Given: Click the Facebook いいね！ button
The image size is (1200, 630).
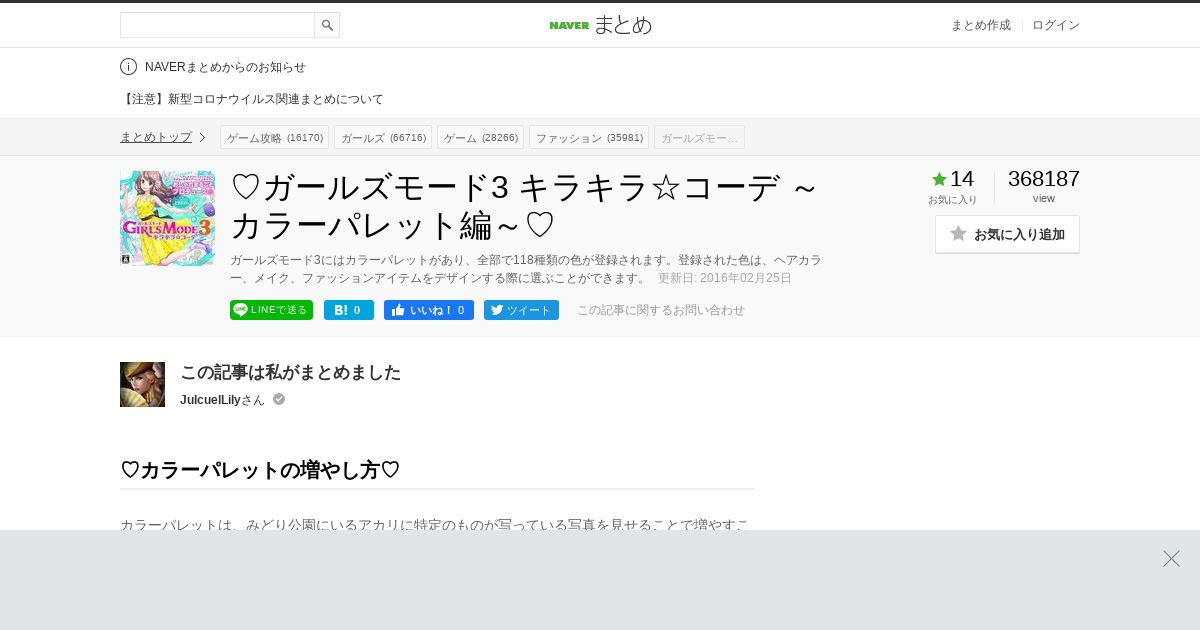Looking at the screenshot, I should tap(429, 310).
